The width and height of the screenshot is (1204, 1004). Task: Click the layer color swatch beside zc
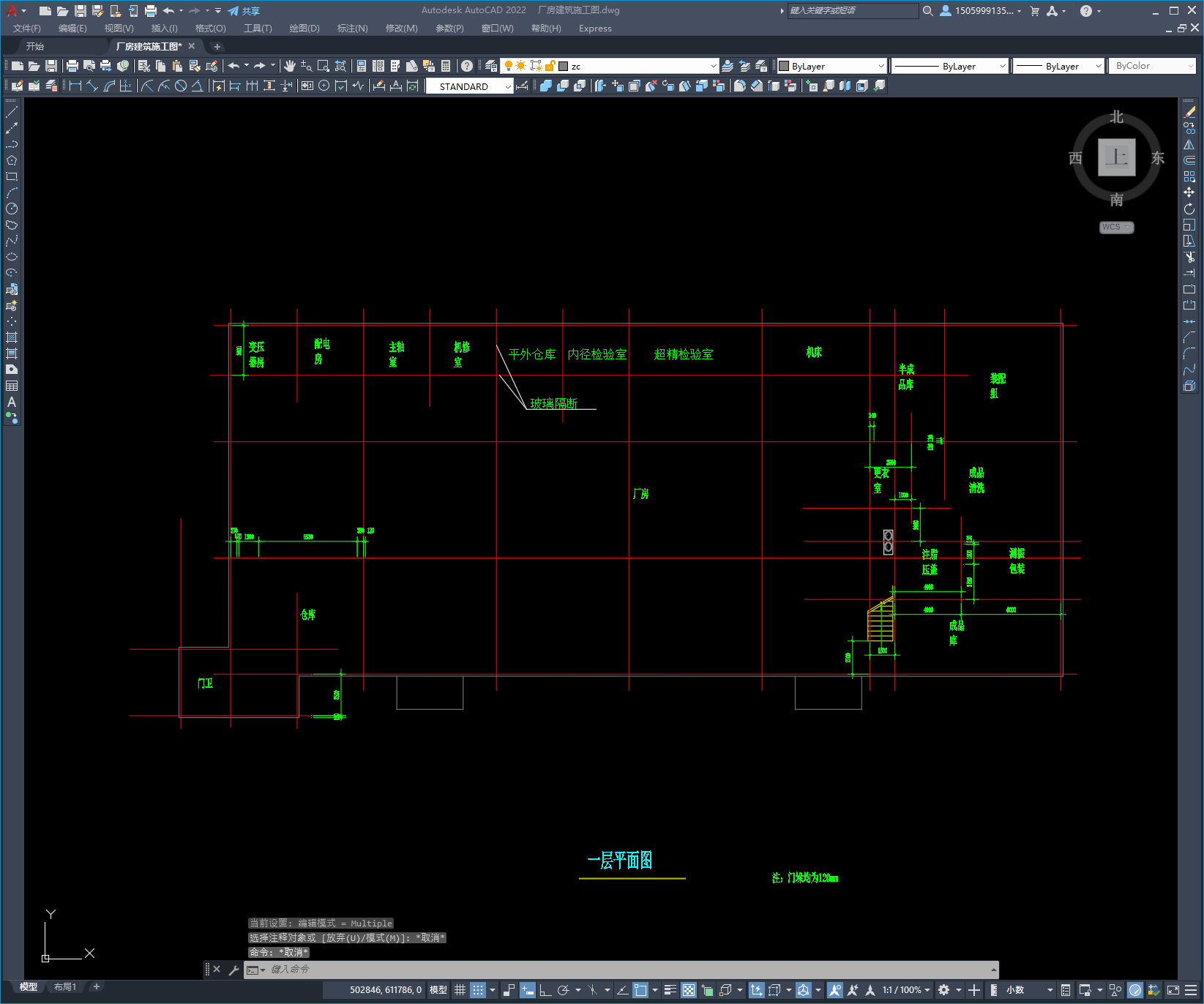point(564,66)
